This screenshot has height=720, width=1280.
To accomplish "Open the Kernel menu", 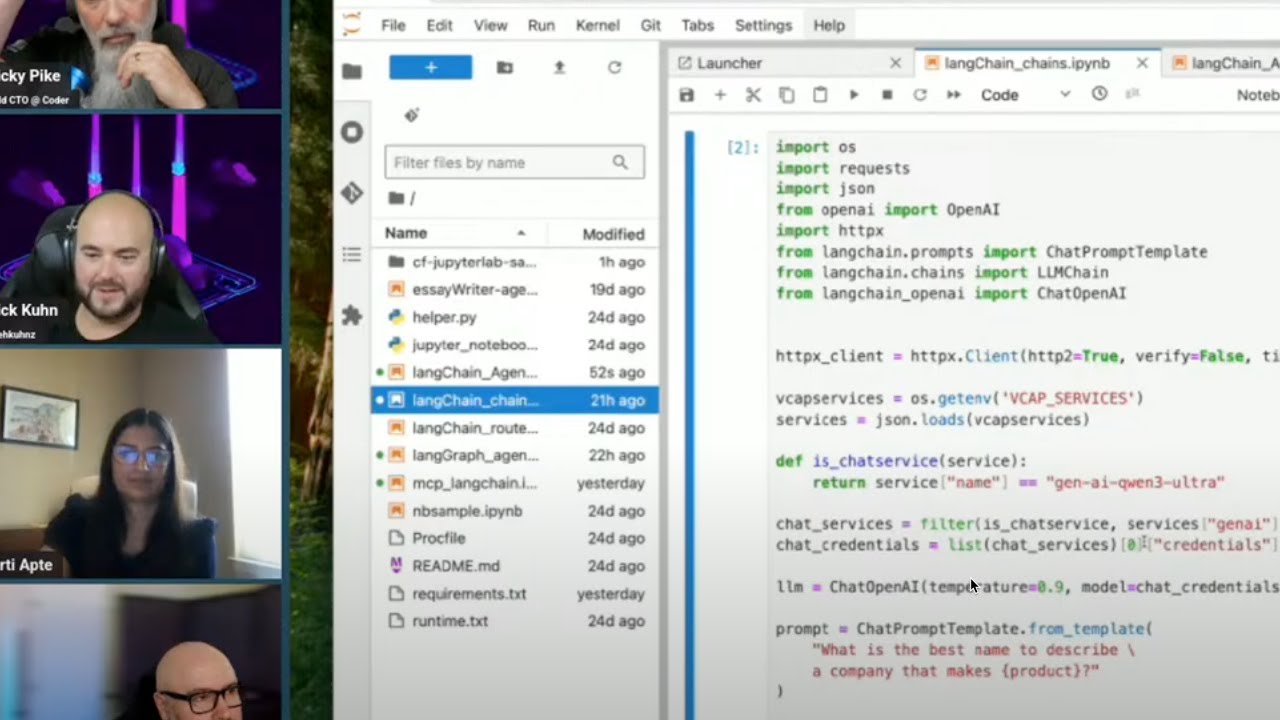I will [x=597, y=26].
